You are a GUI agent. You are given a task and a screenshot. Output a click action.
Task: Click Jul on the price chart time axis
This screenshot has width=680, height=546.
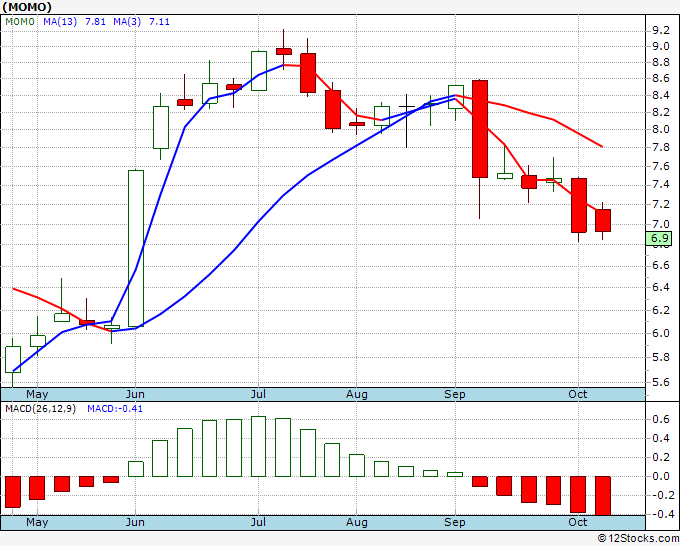click(258, 394)
